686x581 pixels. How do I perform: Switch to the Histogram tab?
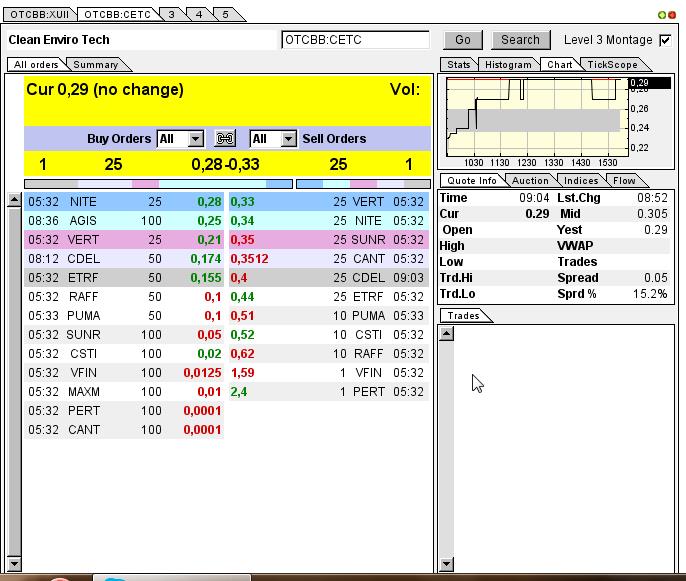(508, 65)
